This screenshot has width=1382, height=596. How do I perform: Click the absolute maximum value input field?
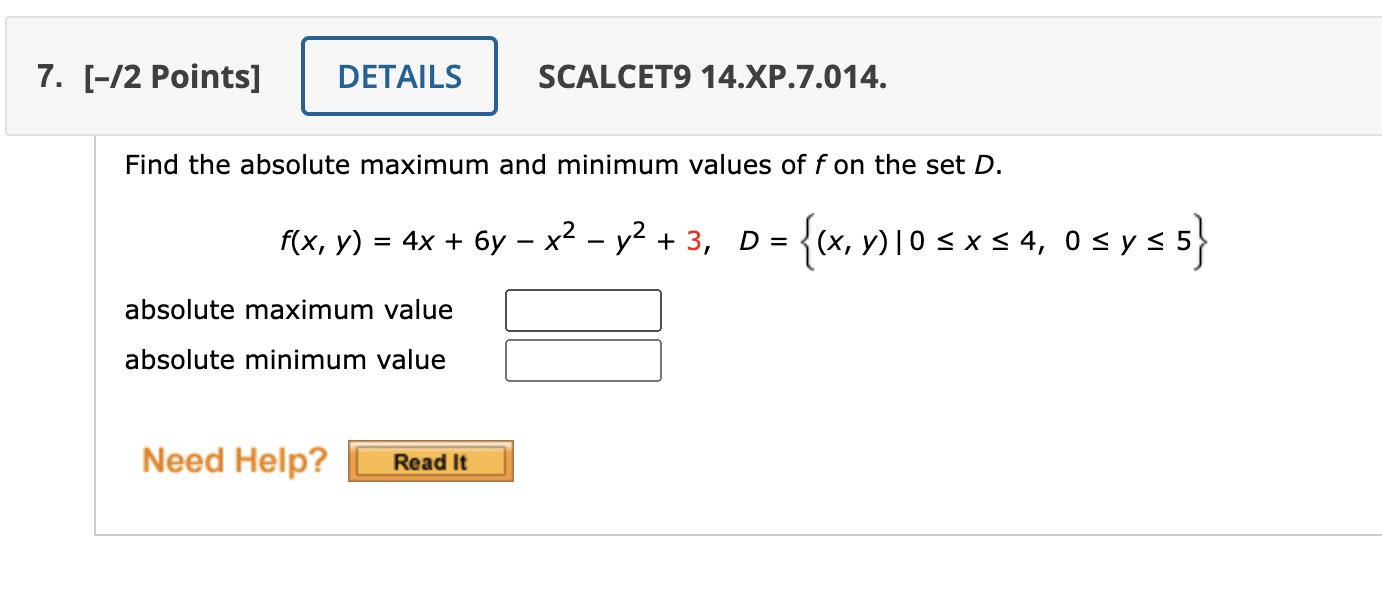click(583, 310)
